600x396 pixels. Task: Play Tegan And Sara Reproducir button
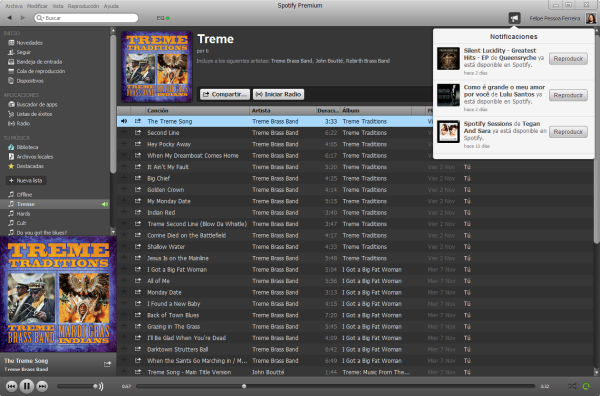point(568,132)
